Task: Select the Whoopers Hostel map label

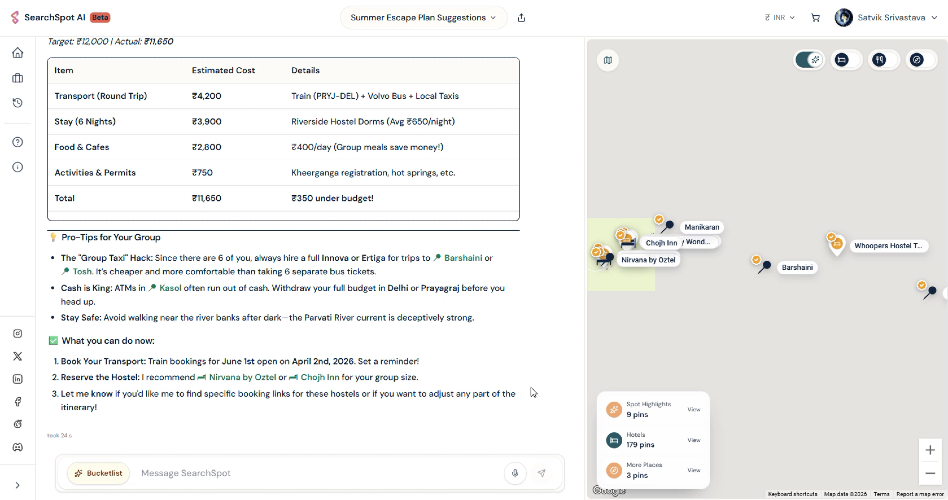Action: pyautogui.click(x=888, y=245)
